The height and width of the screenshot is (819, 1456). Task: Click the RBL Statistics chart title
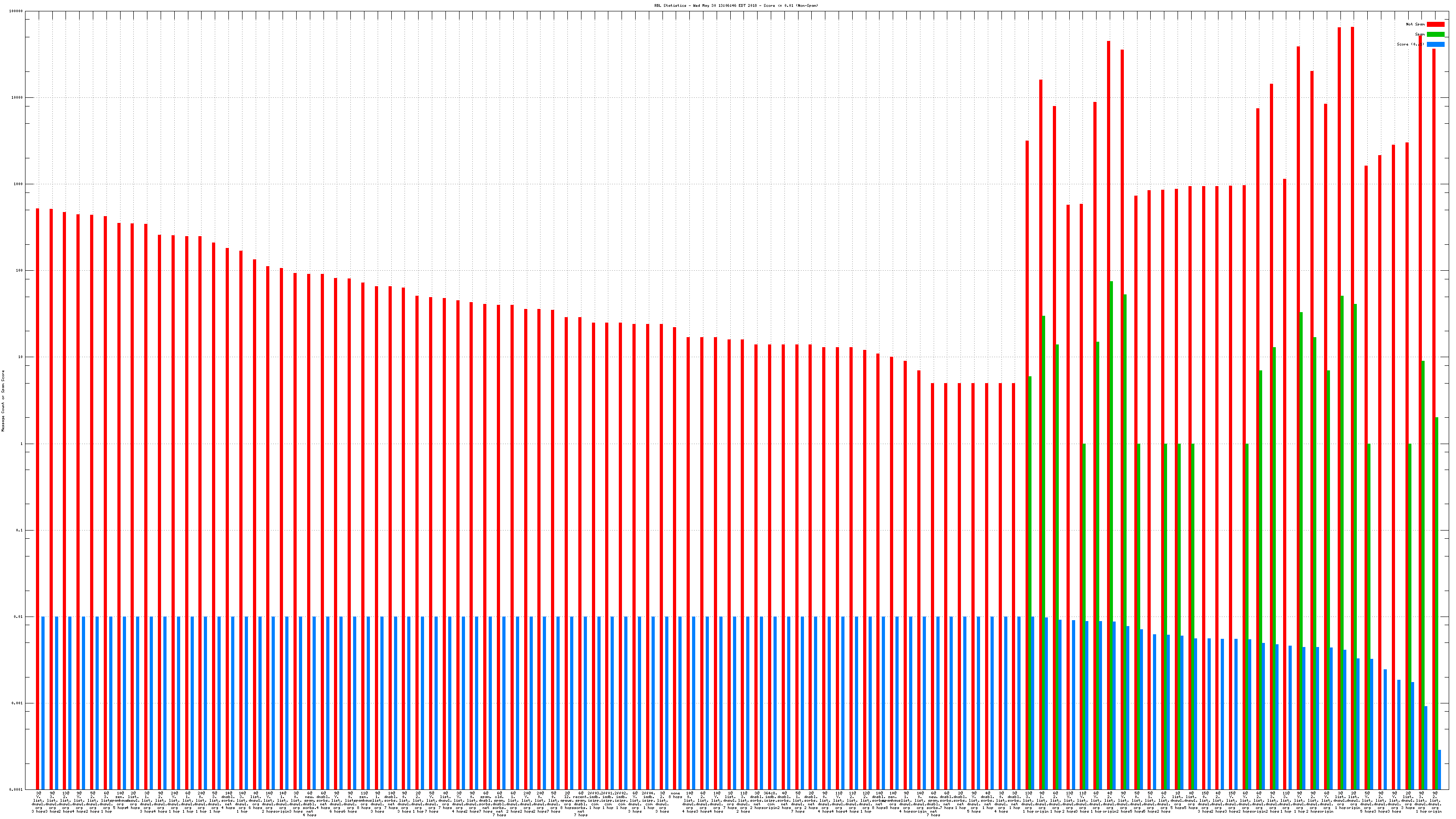[x=736, y=5]
